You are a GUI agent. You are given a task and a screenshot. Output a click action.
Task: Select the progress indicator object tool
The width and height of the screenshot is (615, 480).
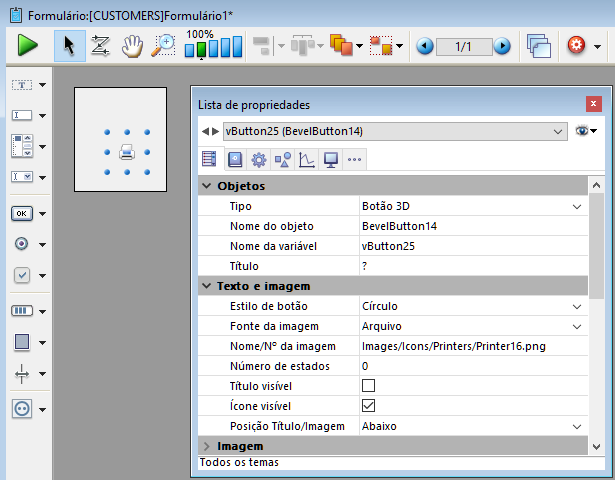pos(22,311)
